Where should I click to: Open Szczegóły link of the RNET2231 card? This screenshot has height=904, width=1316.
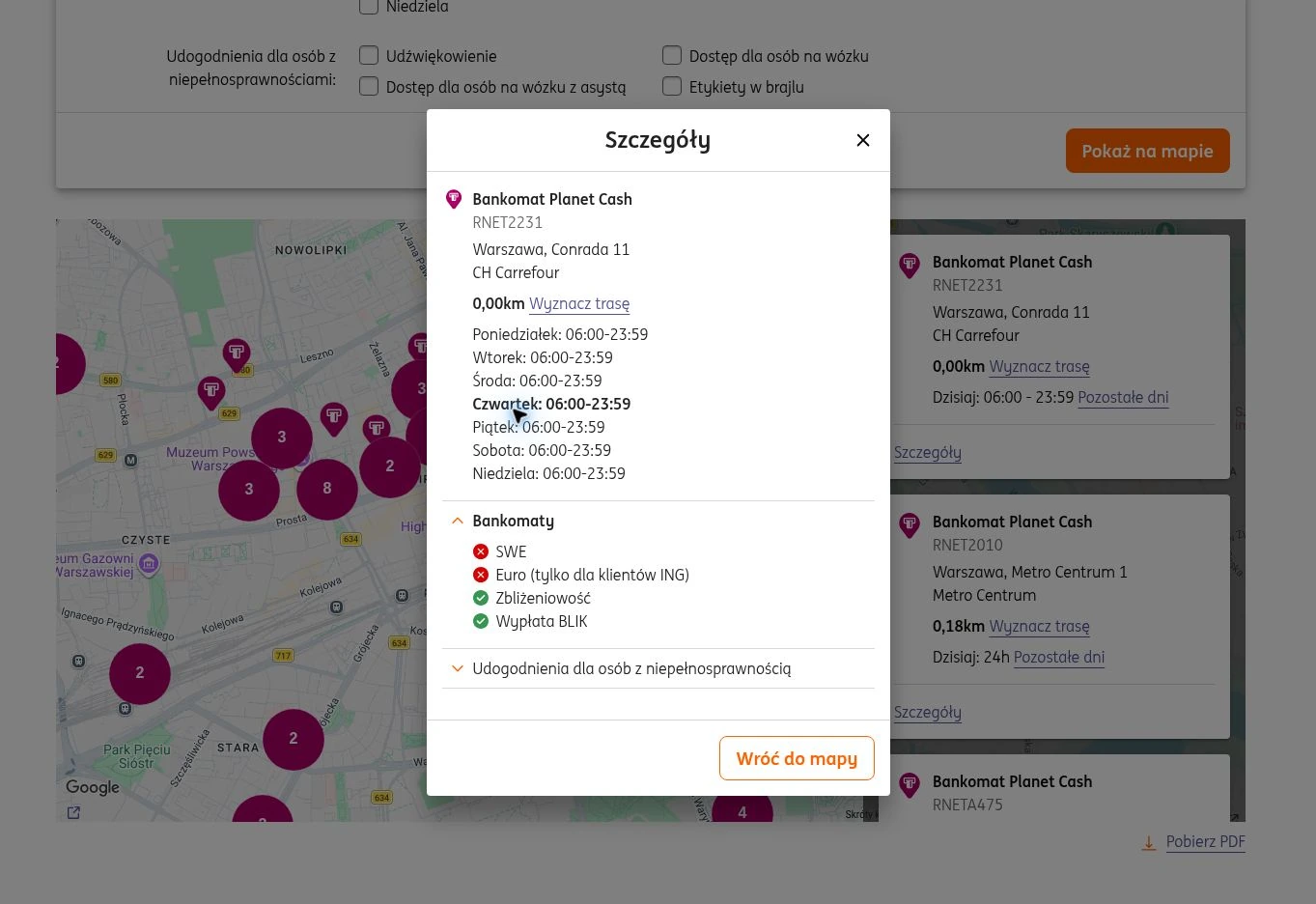click(928, 453)
